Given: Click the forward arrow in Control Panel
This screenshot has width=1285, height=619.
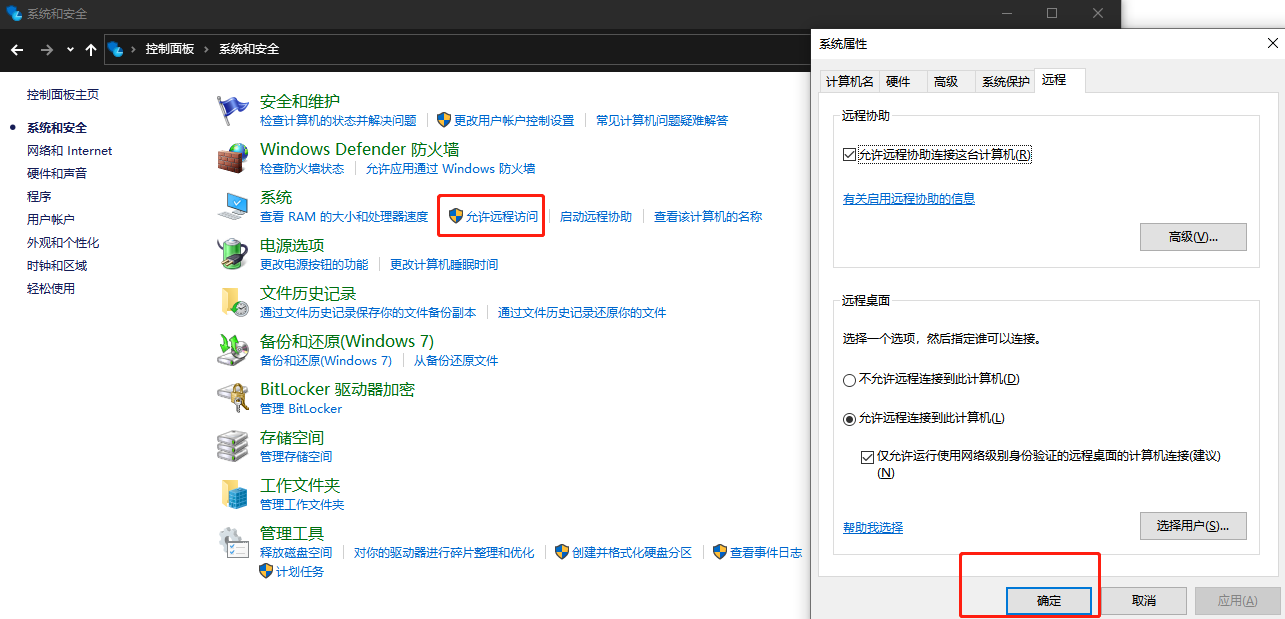Looking at the screenshot, I should 46,49.
